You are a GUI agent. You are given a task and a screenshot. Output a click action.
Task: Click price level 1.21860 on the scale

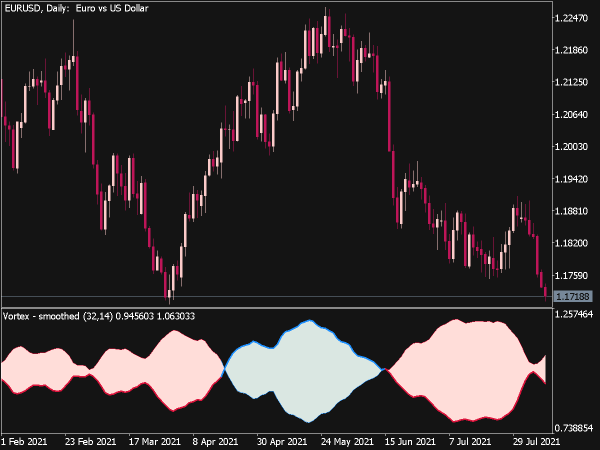click(571, 50)
